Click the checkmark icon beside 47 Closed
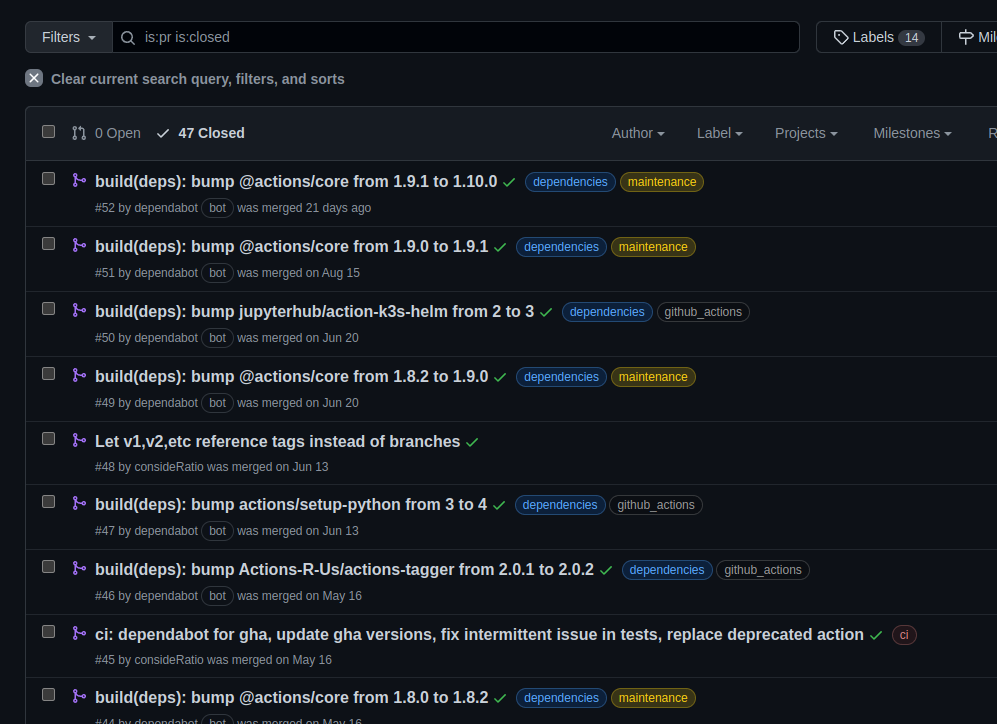This screenshot has height=724, width=997. (163, 133)
